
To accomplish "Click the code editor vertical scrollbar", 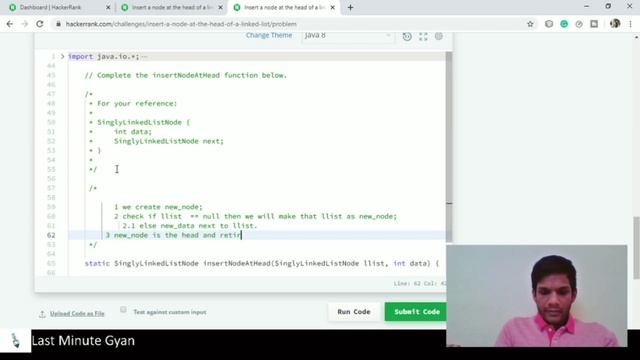I will coord(449,147).
